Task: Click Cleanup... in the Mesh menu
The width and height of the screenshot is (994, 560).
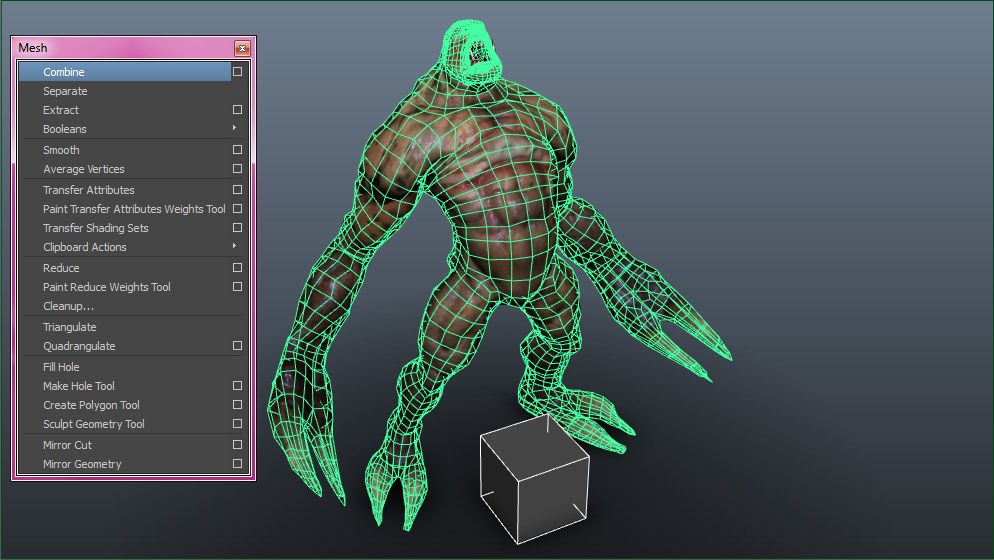Action: coord(68,306)
